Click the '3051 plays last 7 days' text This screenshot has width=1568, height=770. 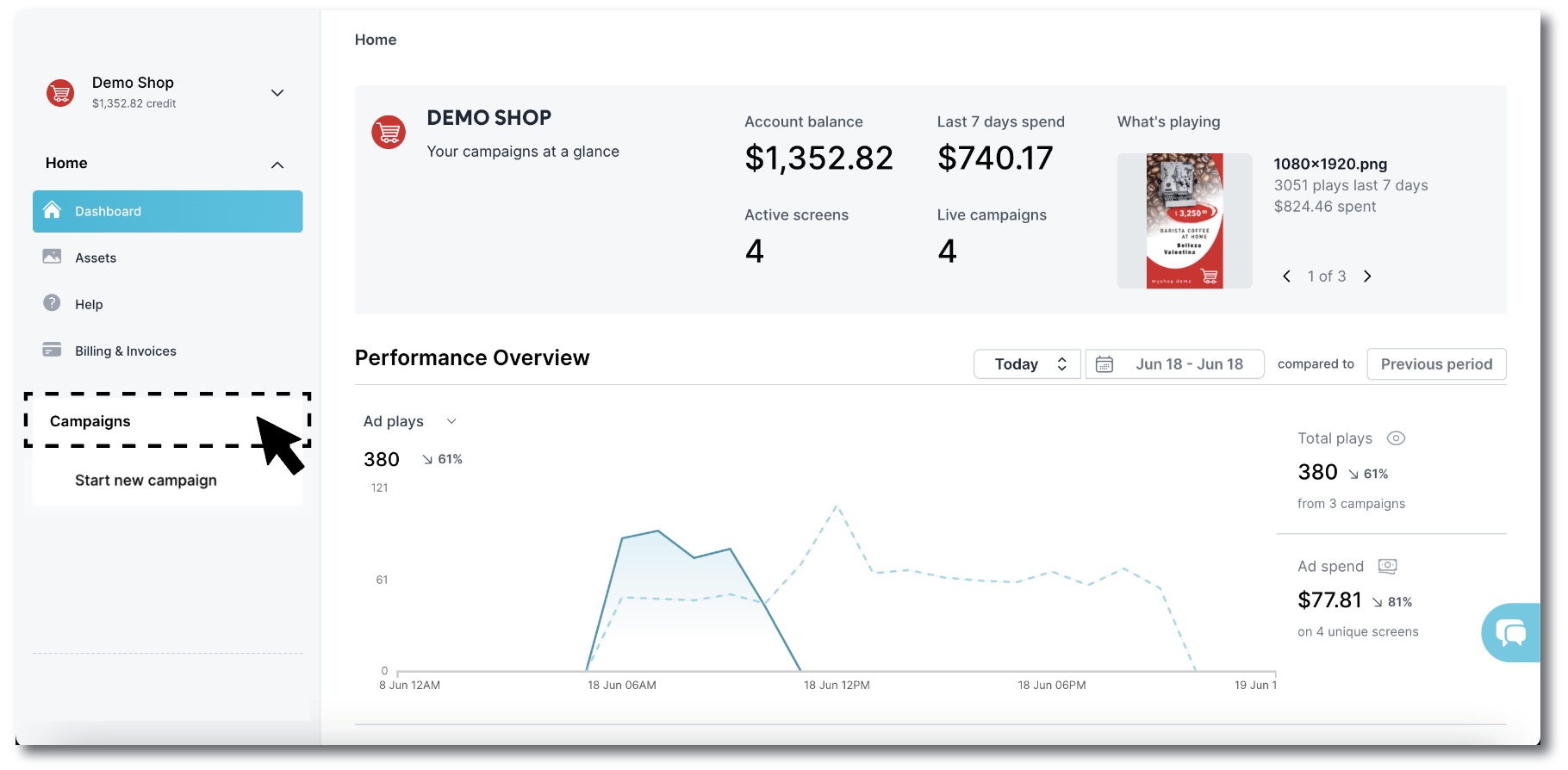point(1351,185)
